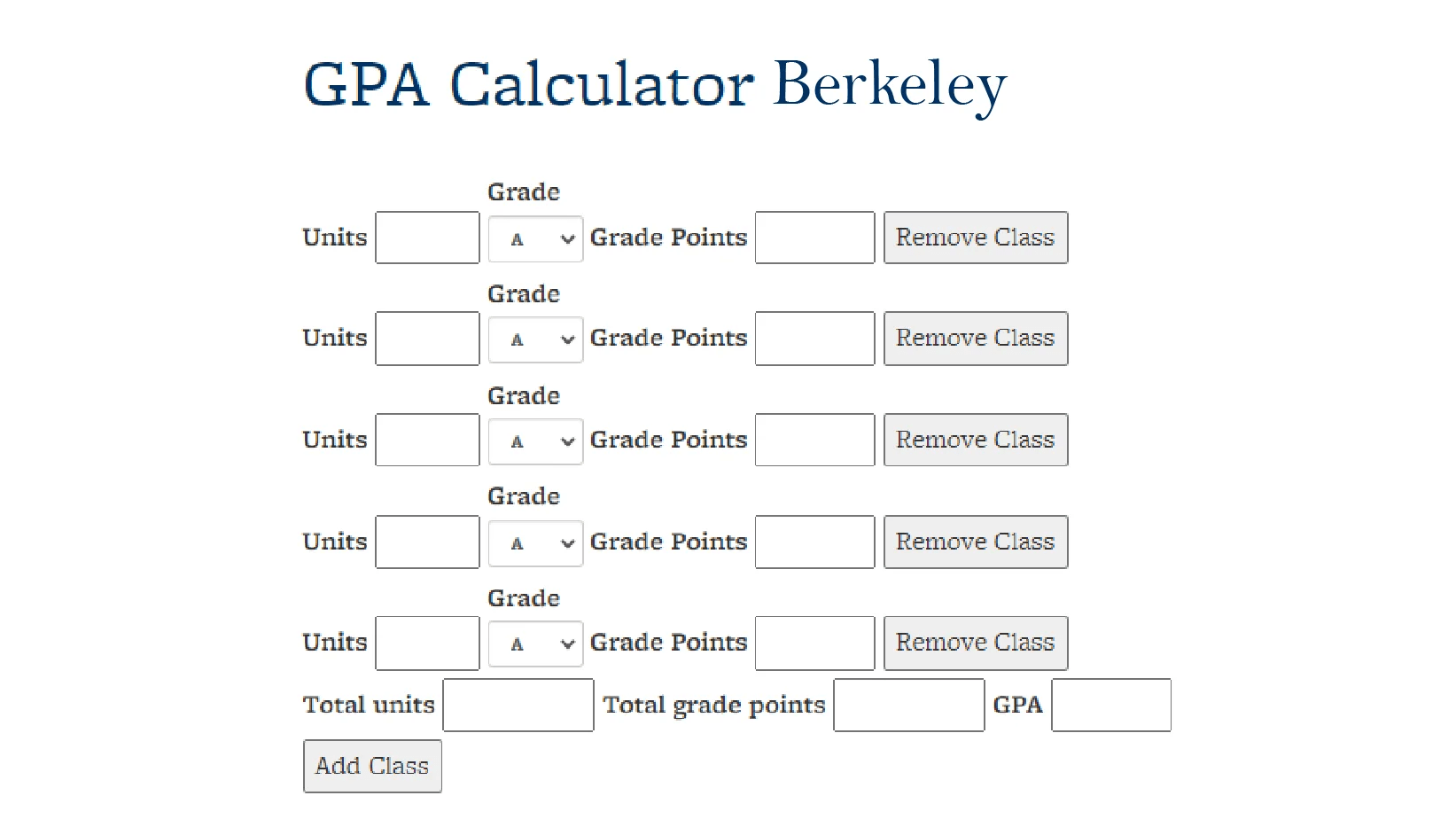Screen dimensions: 1456x819
Task: Select the Grade Points field of the fifth class
Action: [814, 643]
